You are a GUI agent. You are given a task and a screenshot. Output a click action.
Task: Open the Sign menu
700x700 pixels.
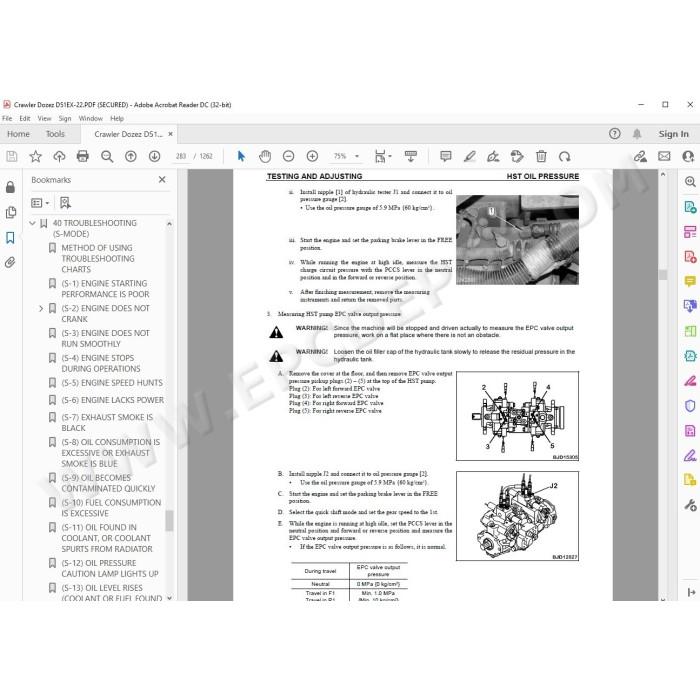point(65,118)
